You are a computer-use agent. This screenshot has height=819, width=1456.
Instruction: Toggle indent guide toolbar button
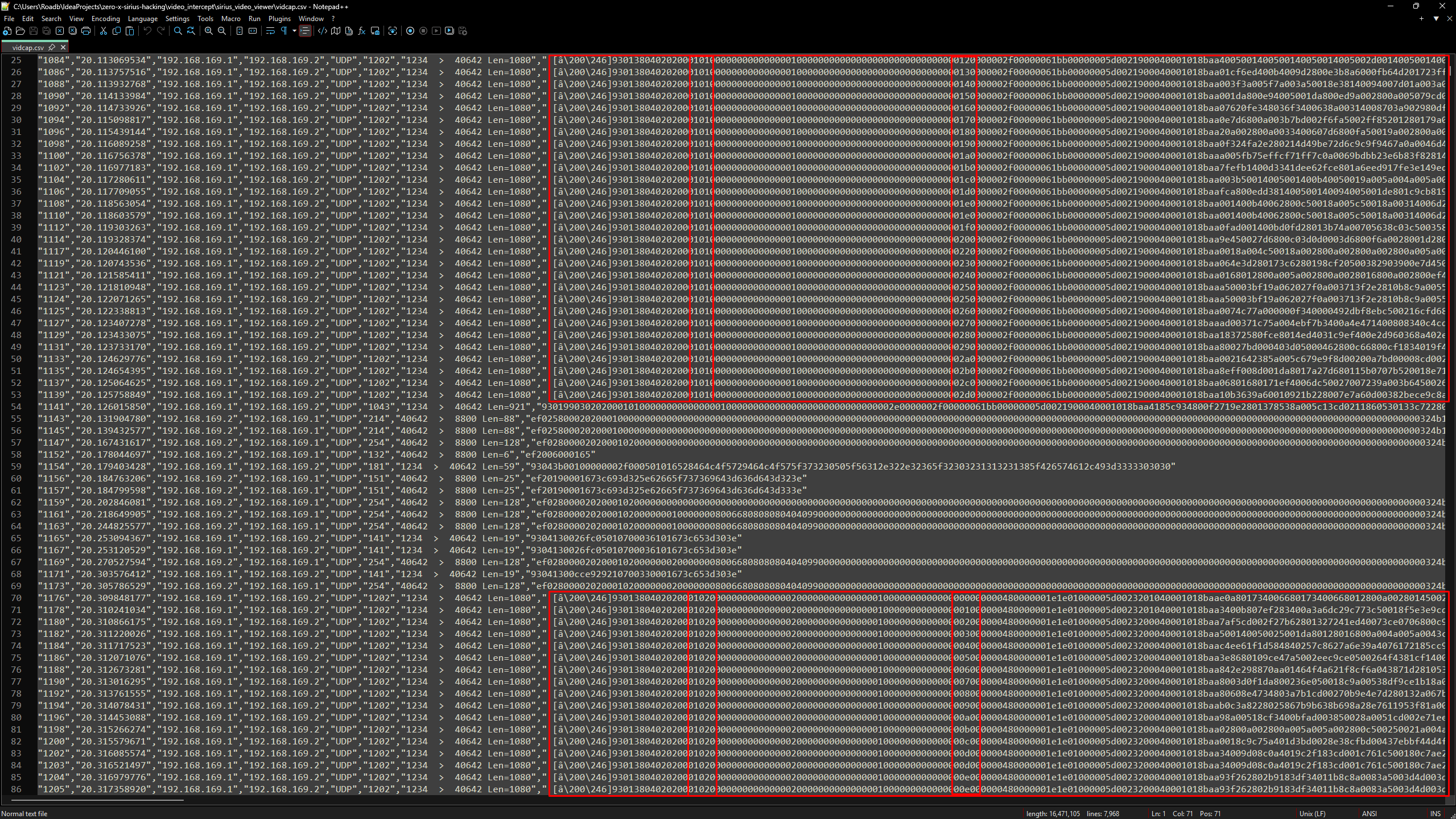point(306,31)
